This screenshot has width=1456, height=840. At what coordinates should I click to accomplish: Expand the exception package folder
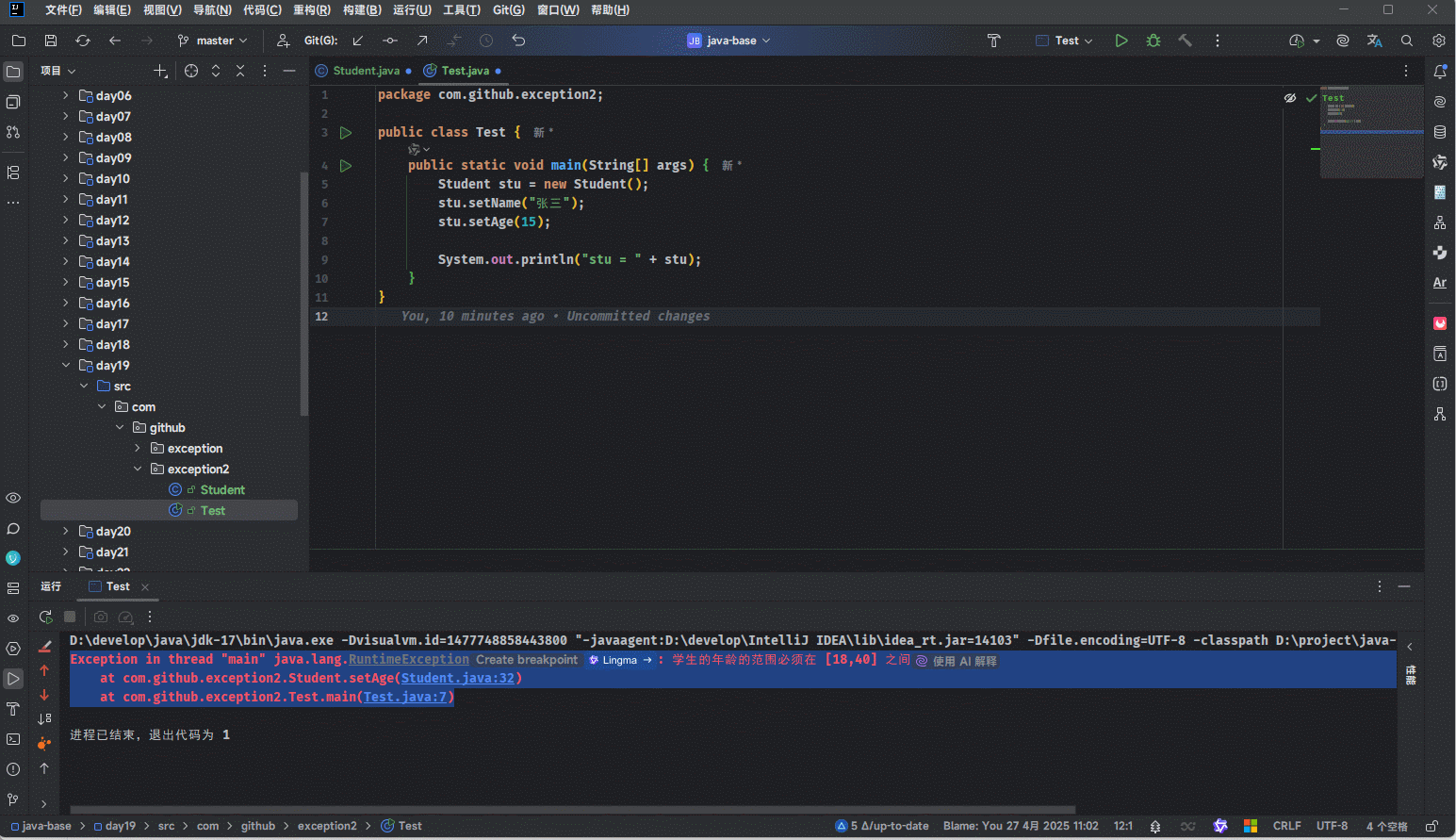138,449
